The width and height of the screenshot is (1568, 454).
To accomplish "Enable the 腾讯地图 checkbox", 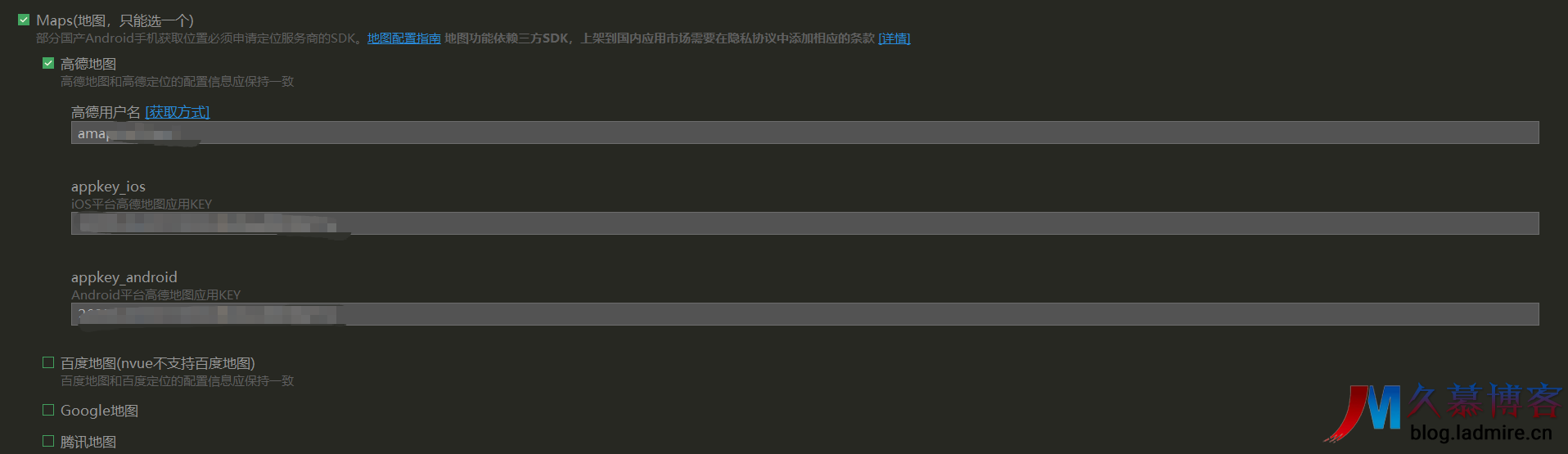I will (x=48, y=441).
